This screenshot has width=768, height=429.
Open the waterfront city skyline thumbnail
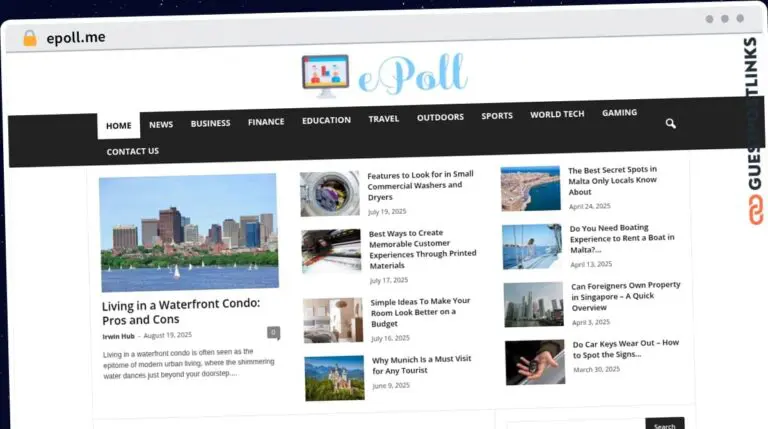pos(189,232)
